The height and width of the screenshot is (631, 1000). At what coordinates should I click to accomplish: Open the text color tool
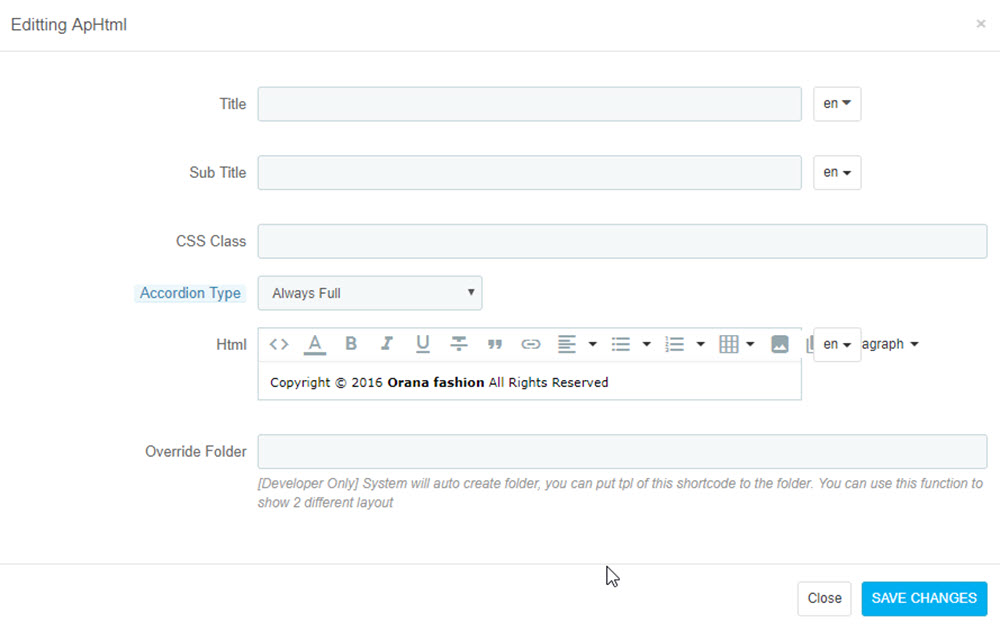pyautogui.click(x=315, y=345)
